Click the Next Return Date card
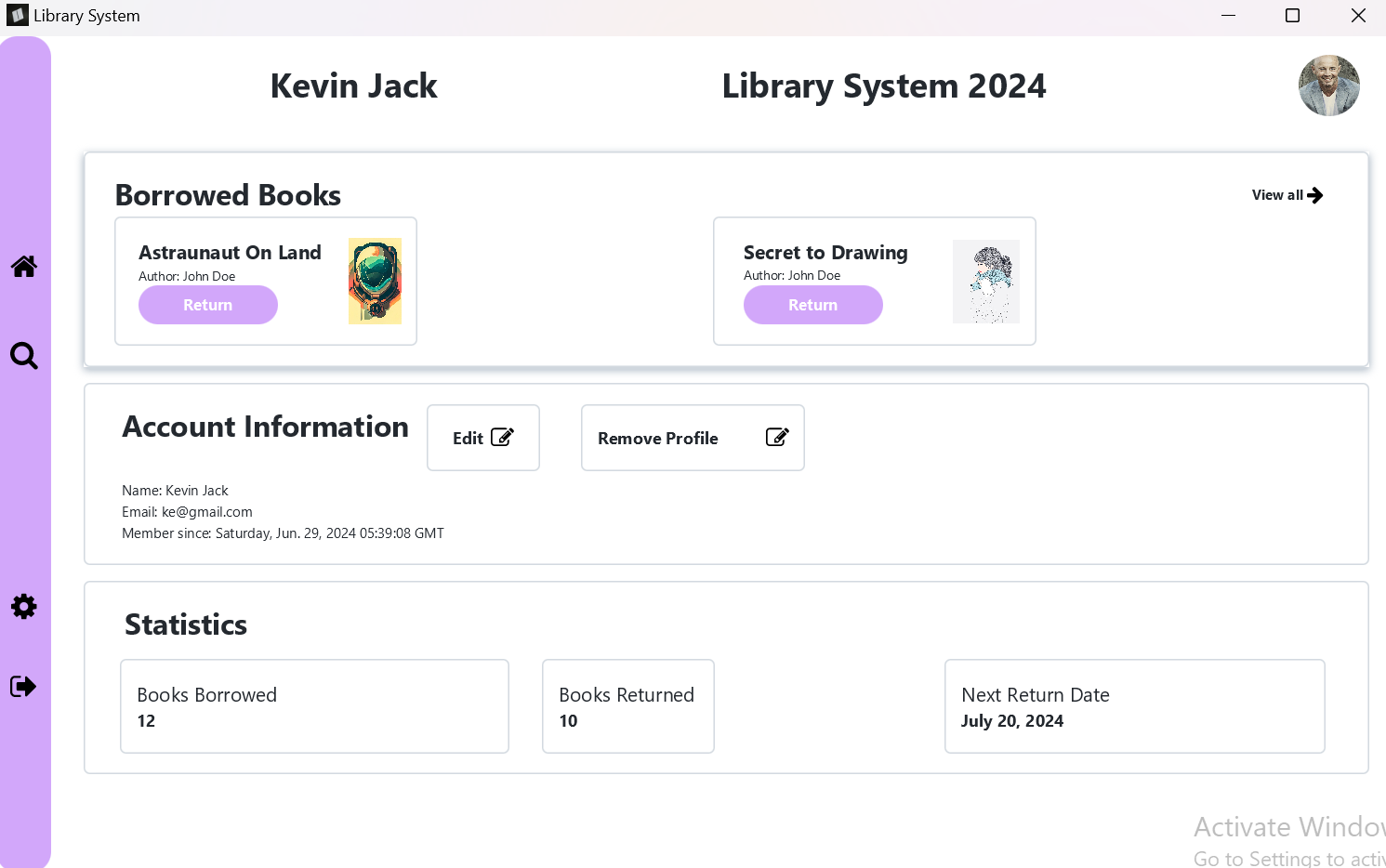 point(1135,706)
